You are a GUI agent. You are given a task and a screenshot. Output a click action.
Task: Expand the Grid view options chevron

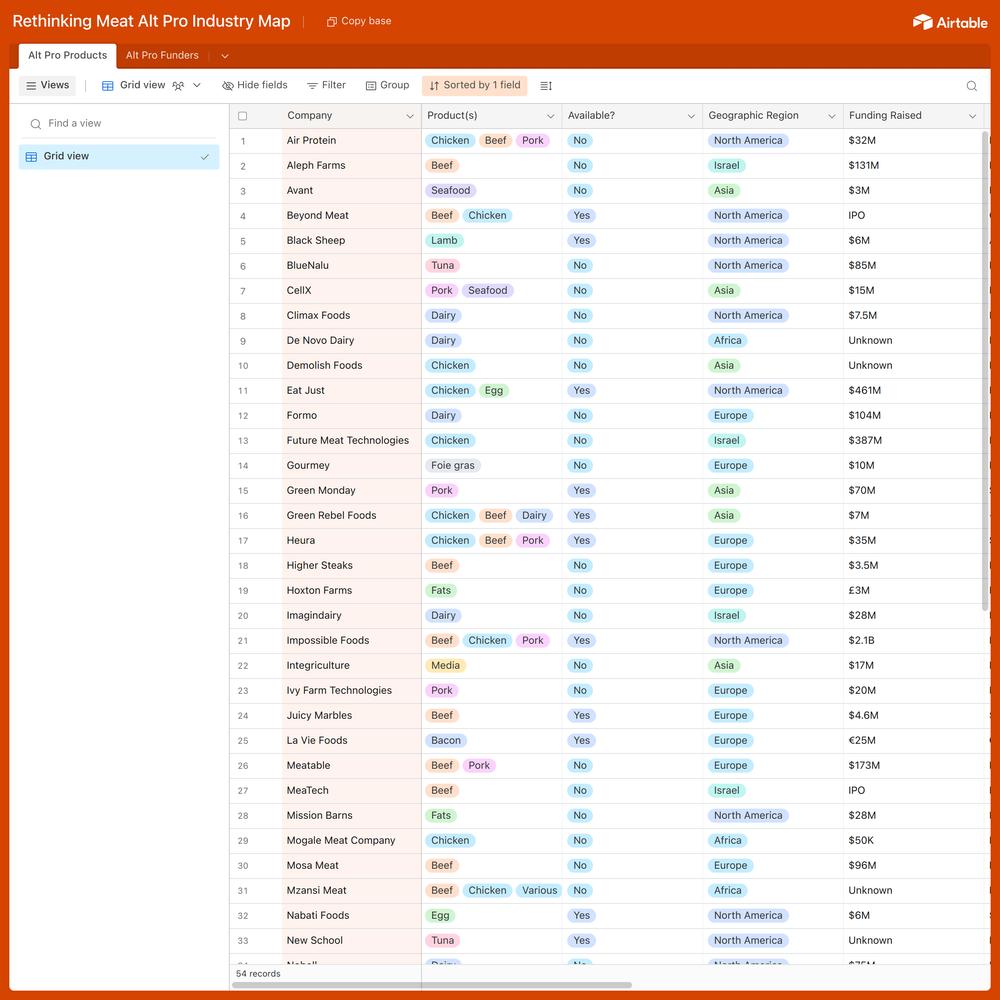pos(197,85)
